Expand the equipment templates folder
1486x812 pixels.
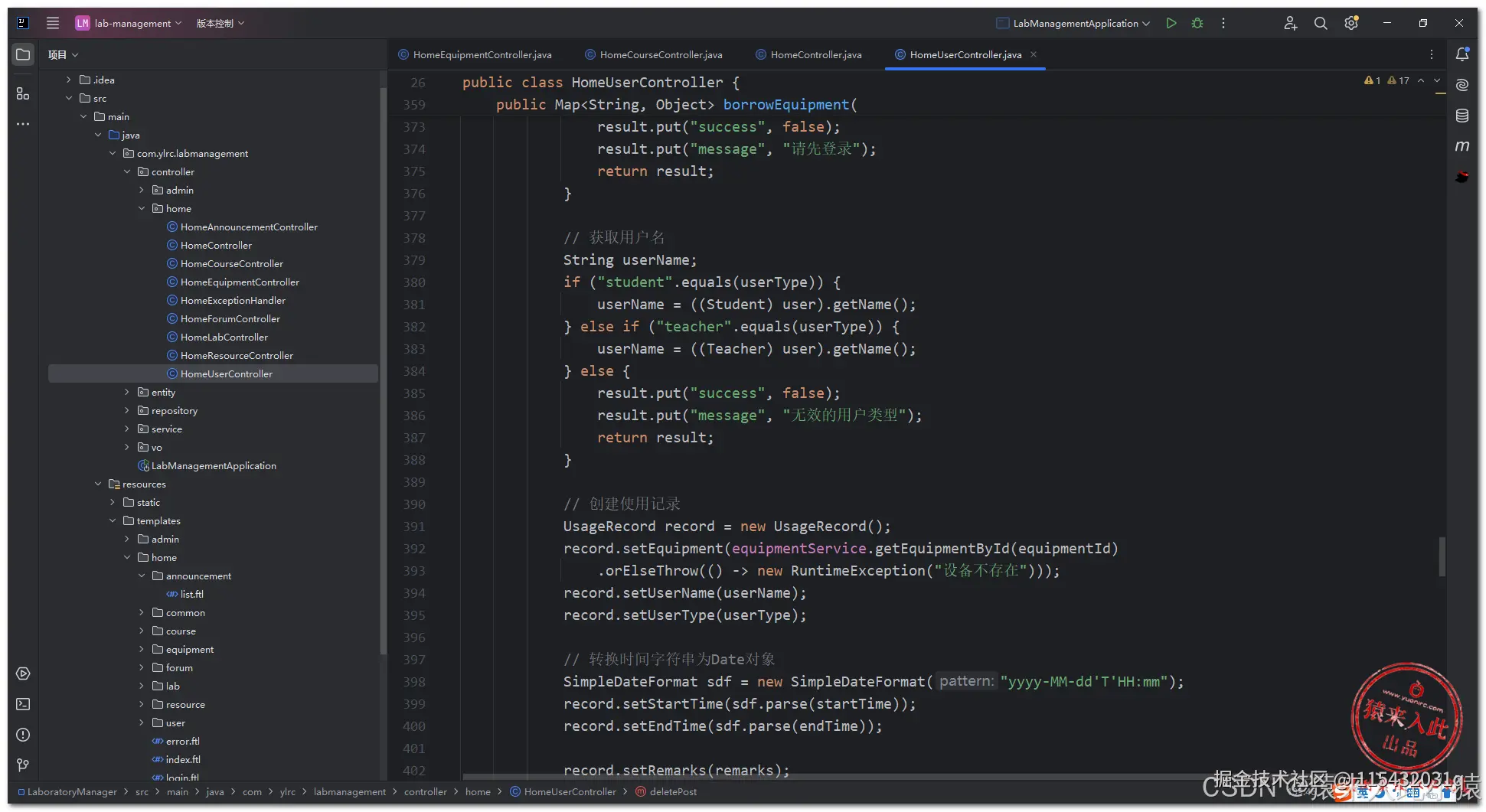[x=142, y=649]
